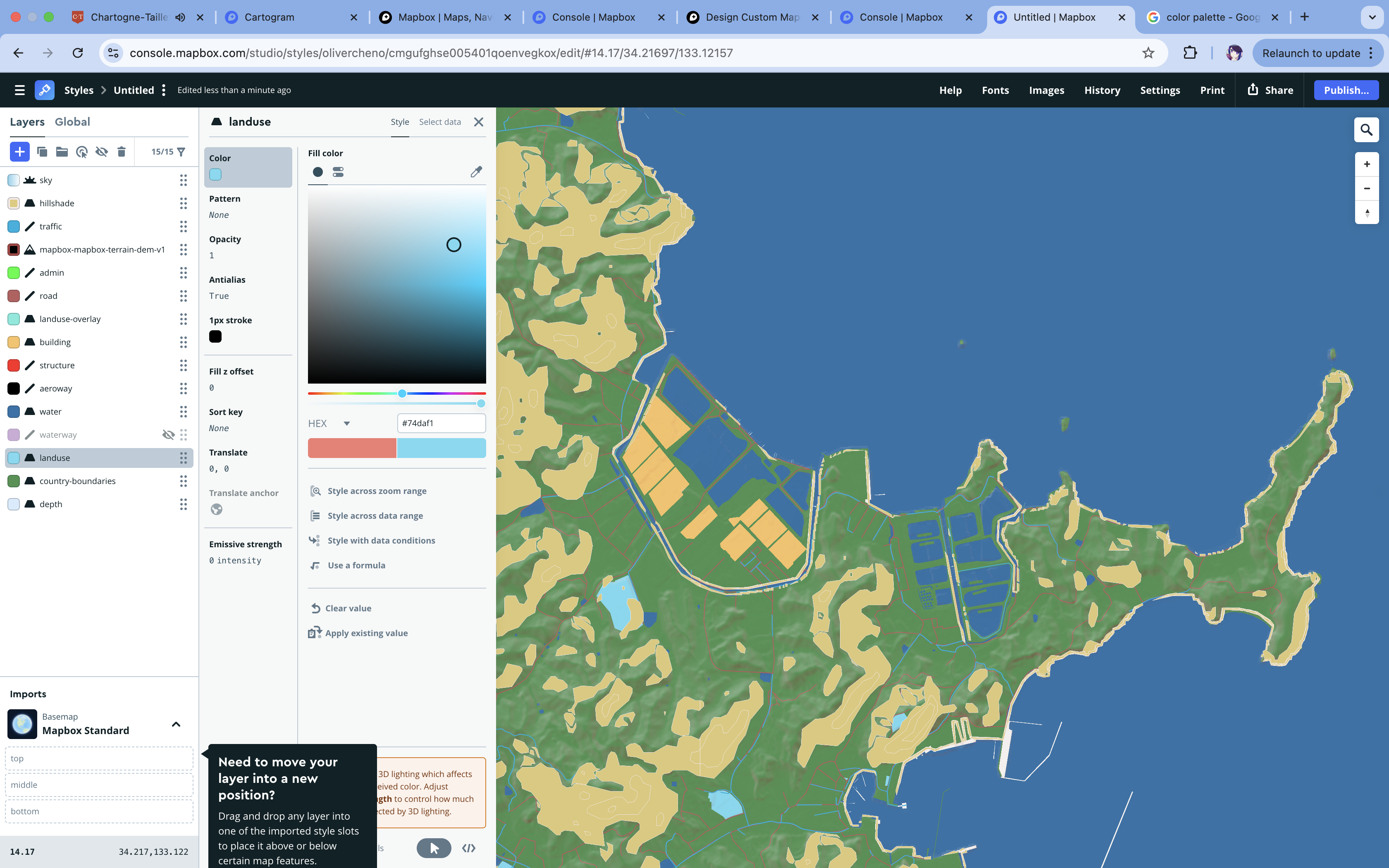Open the JSON code view icon
The width and height of the screenshot is (1389, 868).
[468, 848]
